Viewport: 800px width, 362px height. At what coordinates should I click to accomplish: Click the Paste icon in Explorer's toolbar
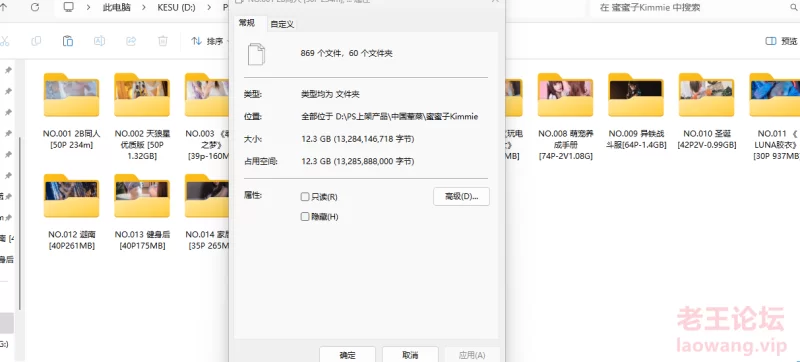click(68, 41)
